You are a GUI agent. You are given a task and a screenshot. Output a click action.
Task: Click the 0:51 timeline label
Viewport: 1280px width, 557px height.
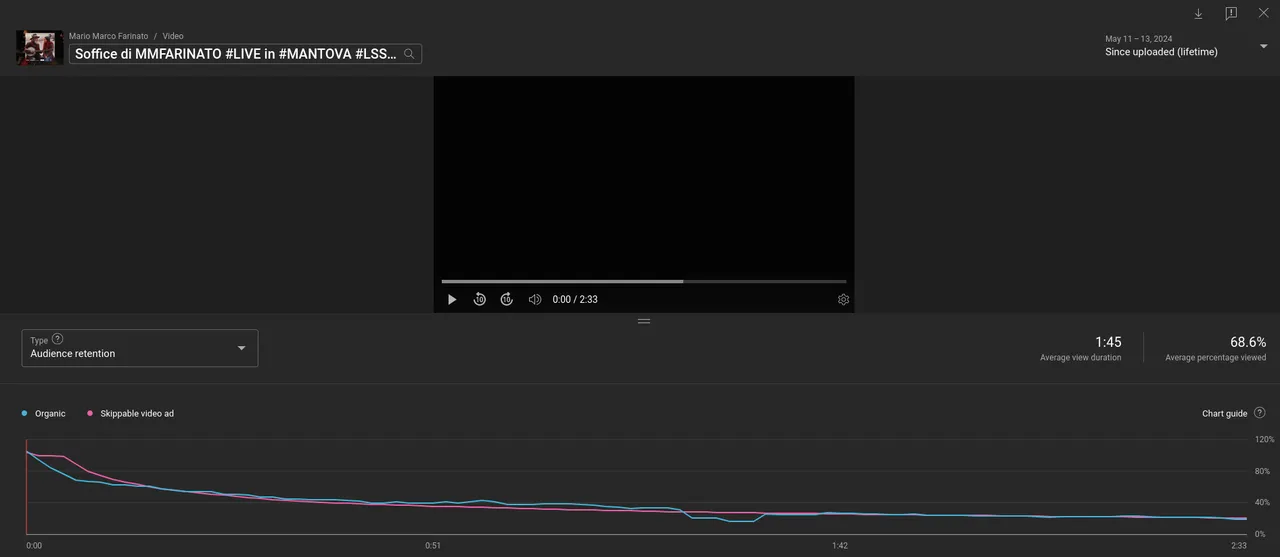pos(433,546)
